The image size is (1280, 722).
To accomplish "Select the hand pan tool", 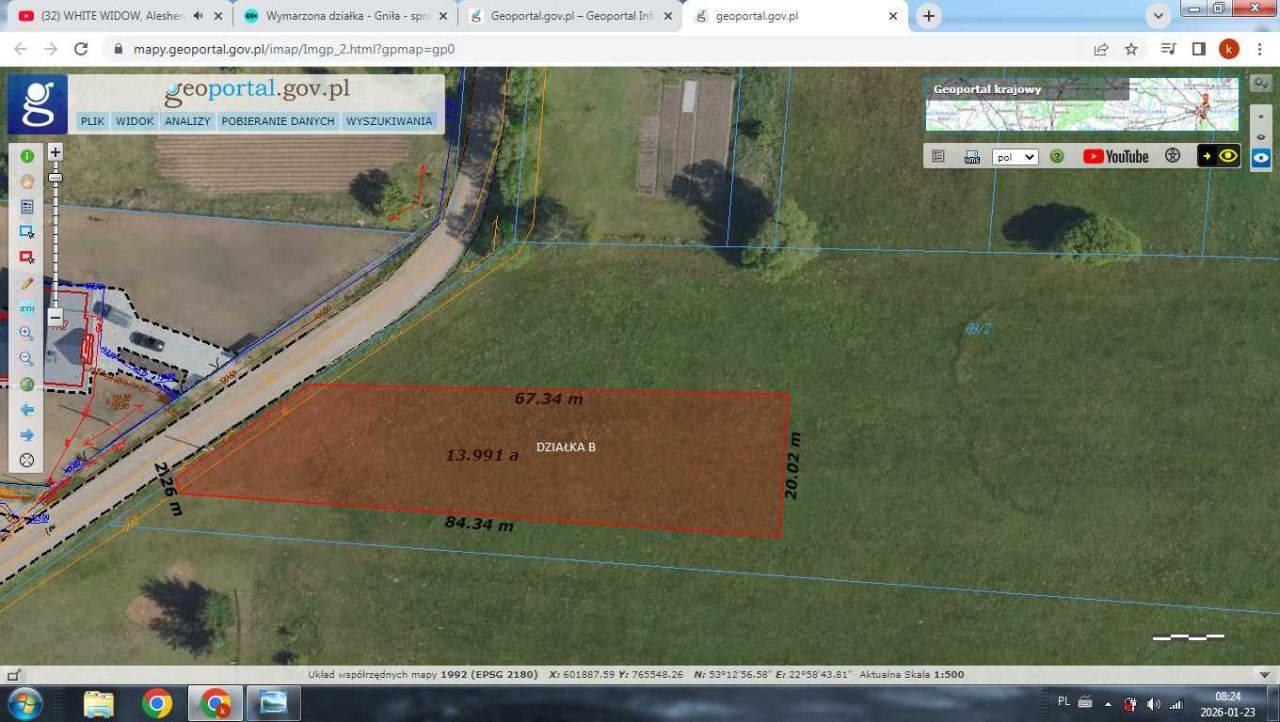I will coord(27,181).
